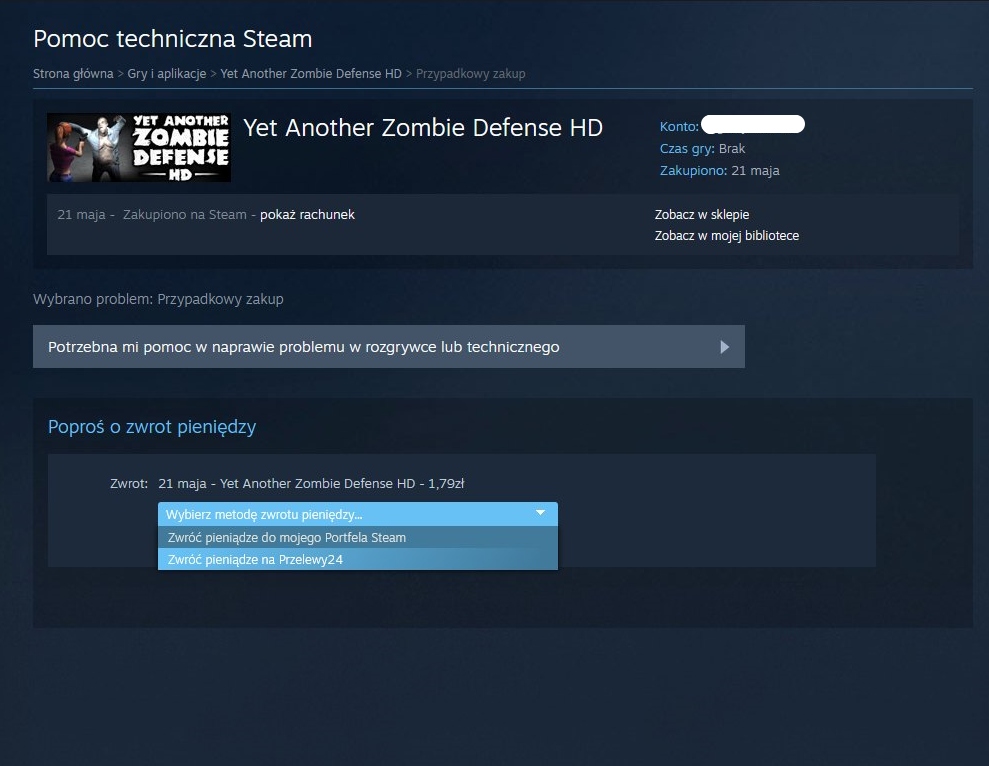
Task: Click the Yet Another Zombie Defense HD game thumbnail
Action: (x=139, y=148)
